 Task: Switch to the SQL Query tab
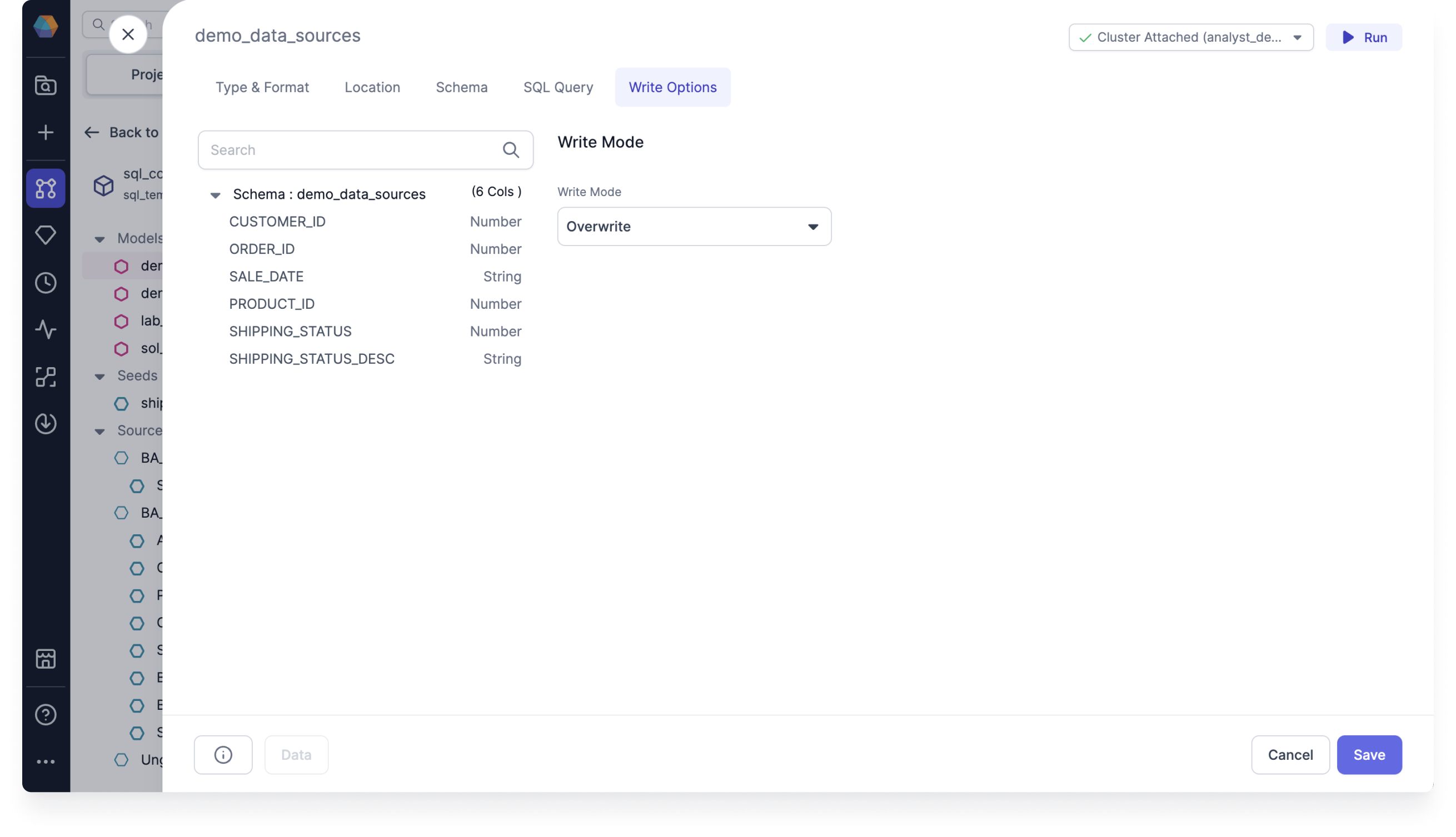point(558,87)
